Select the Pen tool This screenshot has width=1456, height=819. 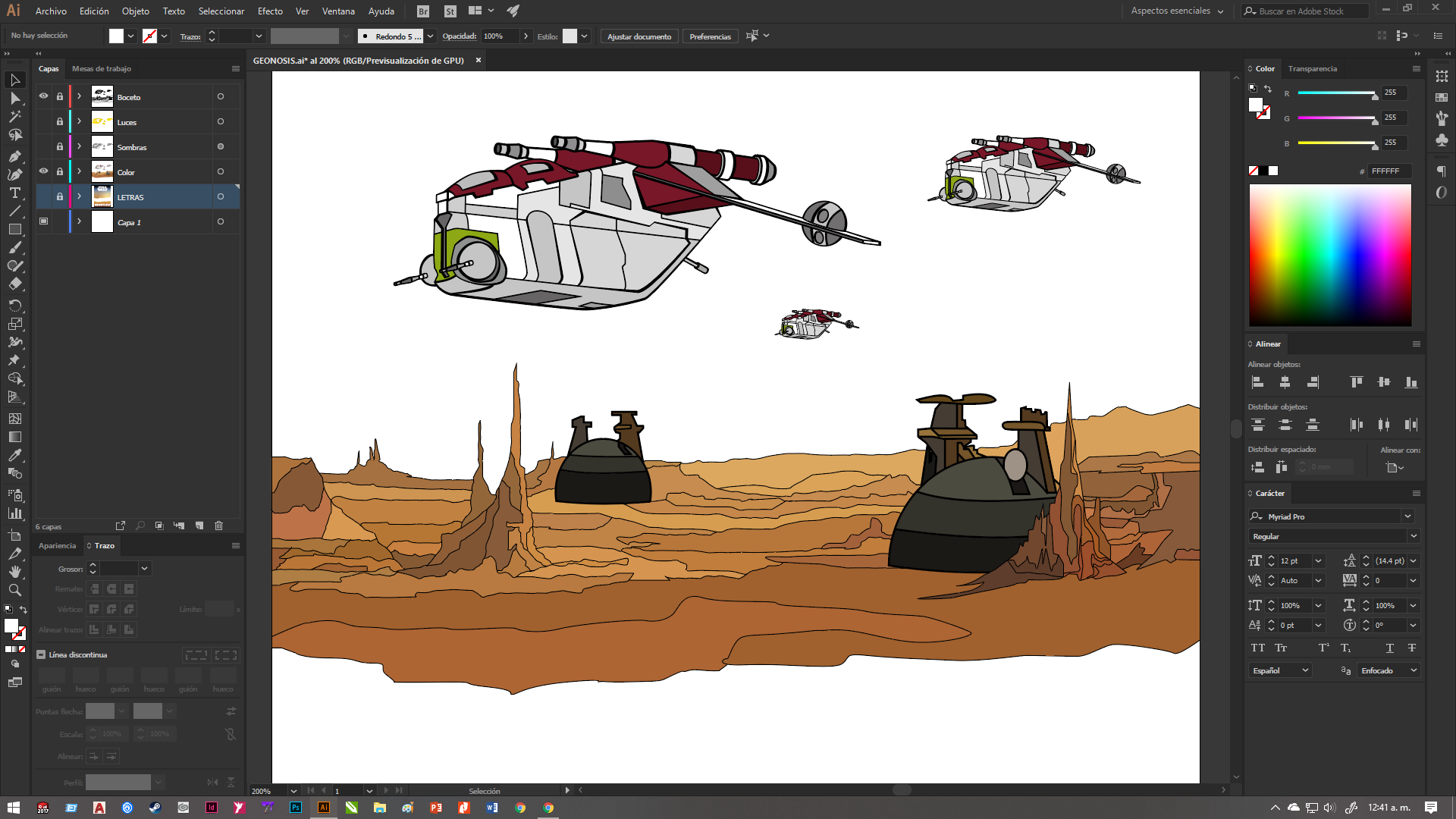[x=14, y=156]
